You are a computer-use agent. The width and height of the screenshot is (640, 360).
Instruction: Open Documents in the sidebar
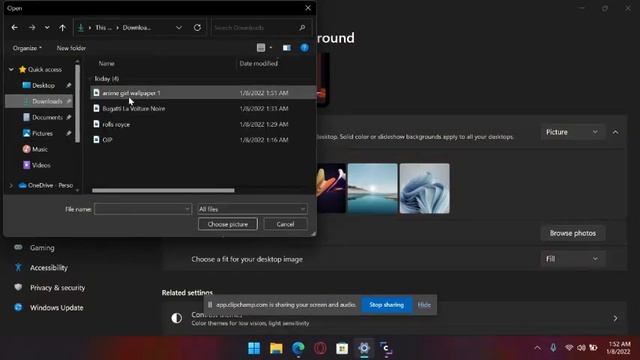(x=47, y=117)
